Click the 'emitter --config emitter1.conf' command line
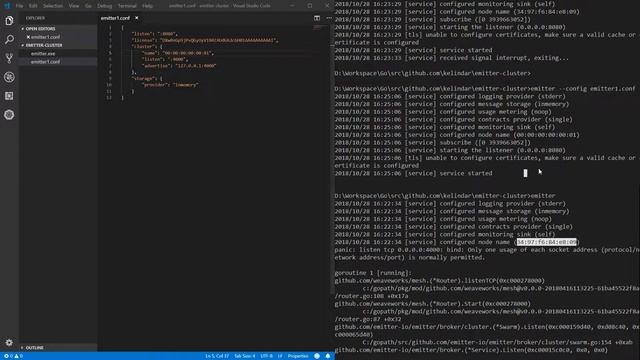The width and height of the screenshot is (640, 360). pos(484,89)
